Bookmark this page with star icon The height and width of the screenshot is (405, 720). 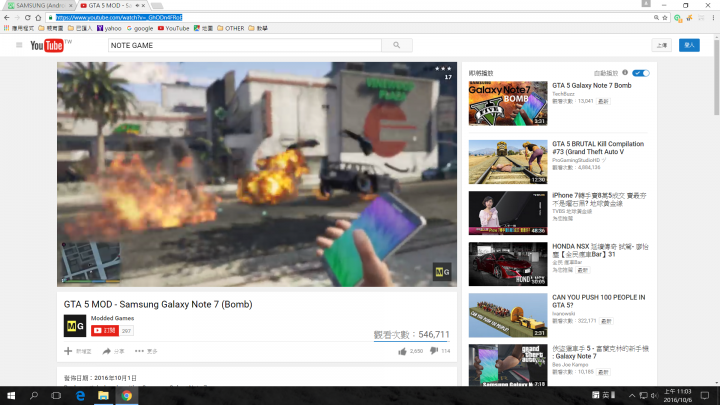(664, 17)
